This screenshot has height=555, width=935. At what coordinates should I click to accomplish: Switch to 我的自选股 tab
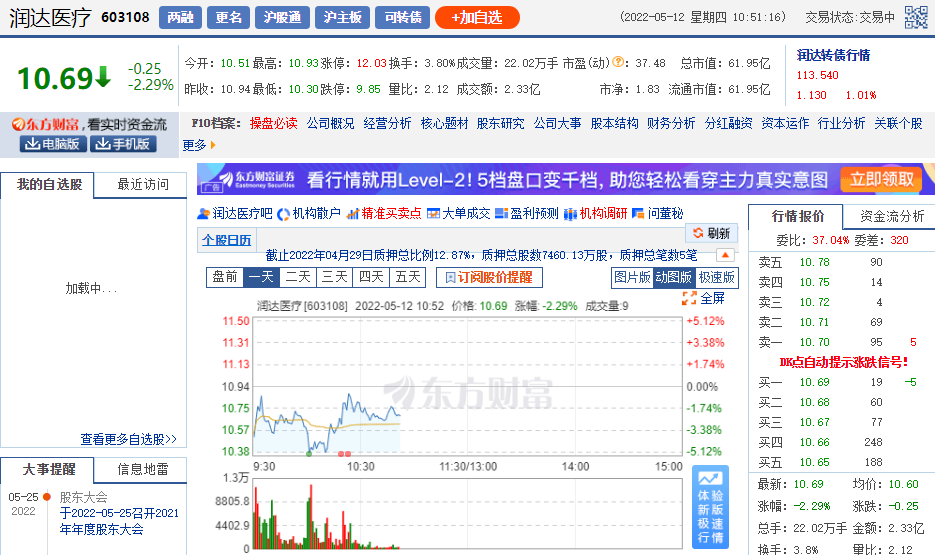(49, 185)
